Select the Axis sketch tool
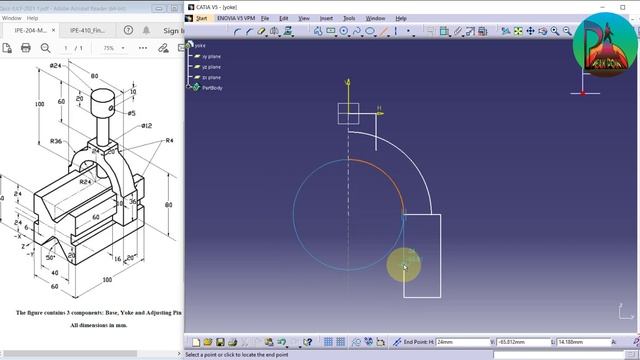The height and width of the screenshot is (360, 640). [395, 31]
